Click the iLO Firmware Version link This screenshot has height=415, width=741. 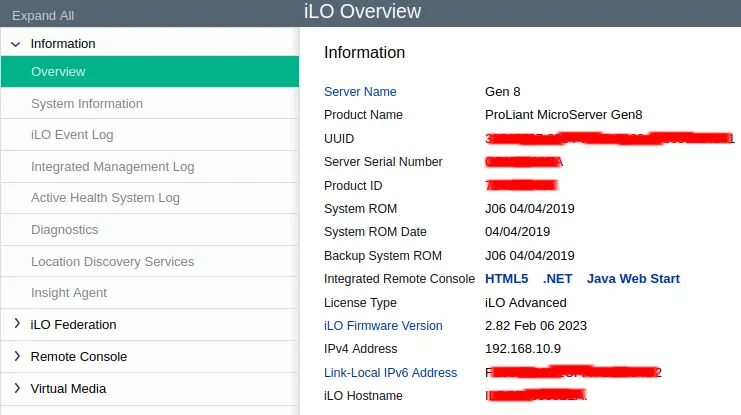[x=383, y=326]
